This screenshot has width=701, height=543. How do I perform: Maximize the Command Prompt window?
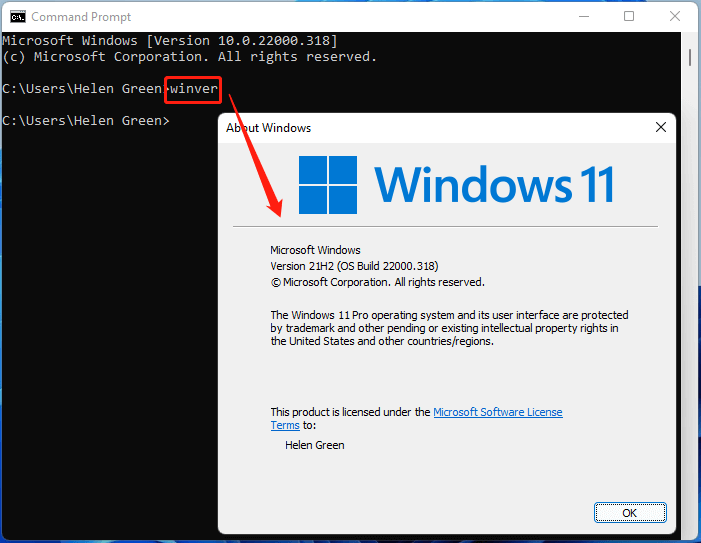coord(629,17)
